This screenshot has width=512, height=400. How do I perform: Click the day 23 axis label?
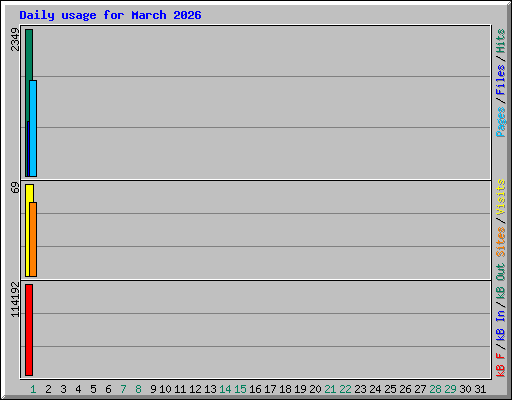point(360,389)
